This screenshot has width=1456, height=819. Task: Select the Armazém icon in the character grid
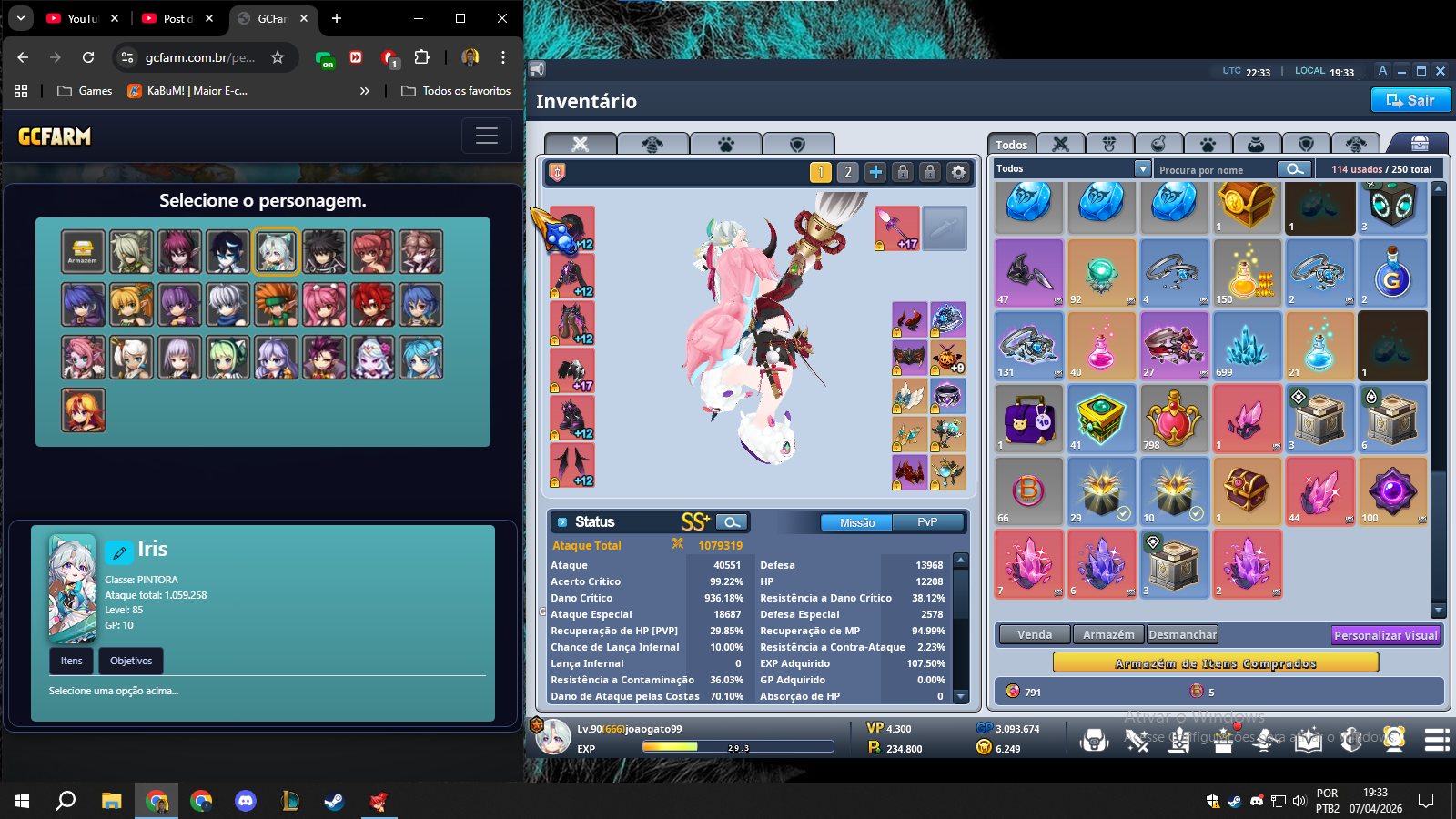pyautogui.click(x=83, y=252)
